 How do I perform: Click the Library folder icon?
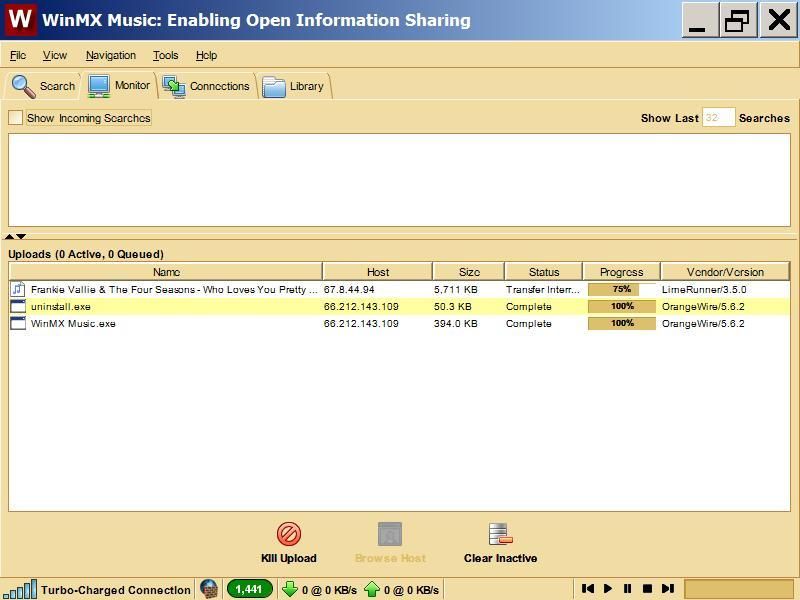tap(273, 87)
